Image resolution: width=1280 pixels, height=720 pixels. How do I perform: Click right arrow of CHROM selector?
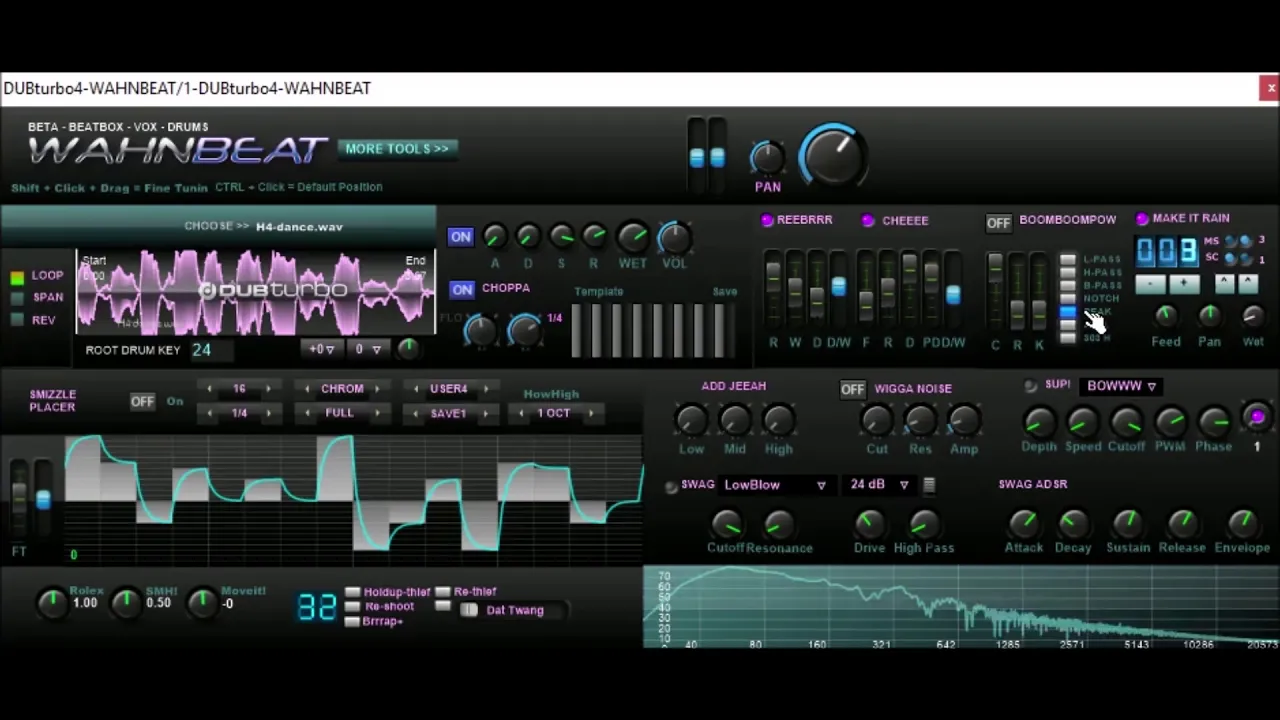pos(377,389)
